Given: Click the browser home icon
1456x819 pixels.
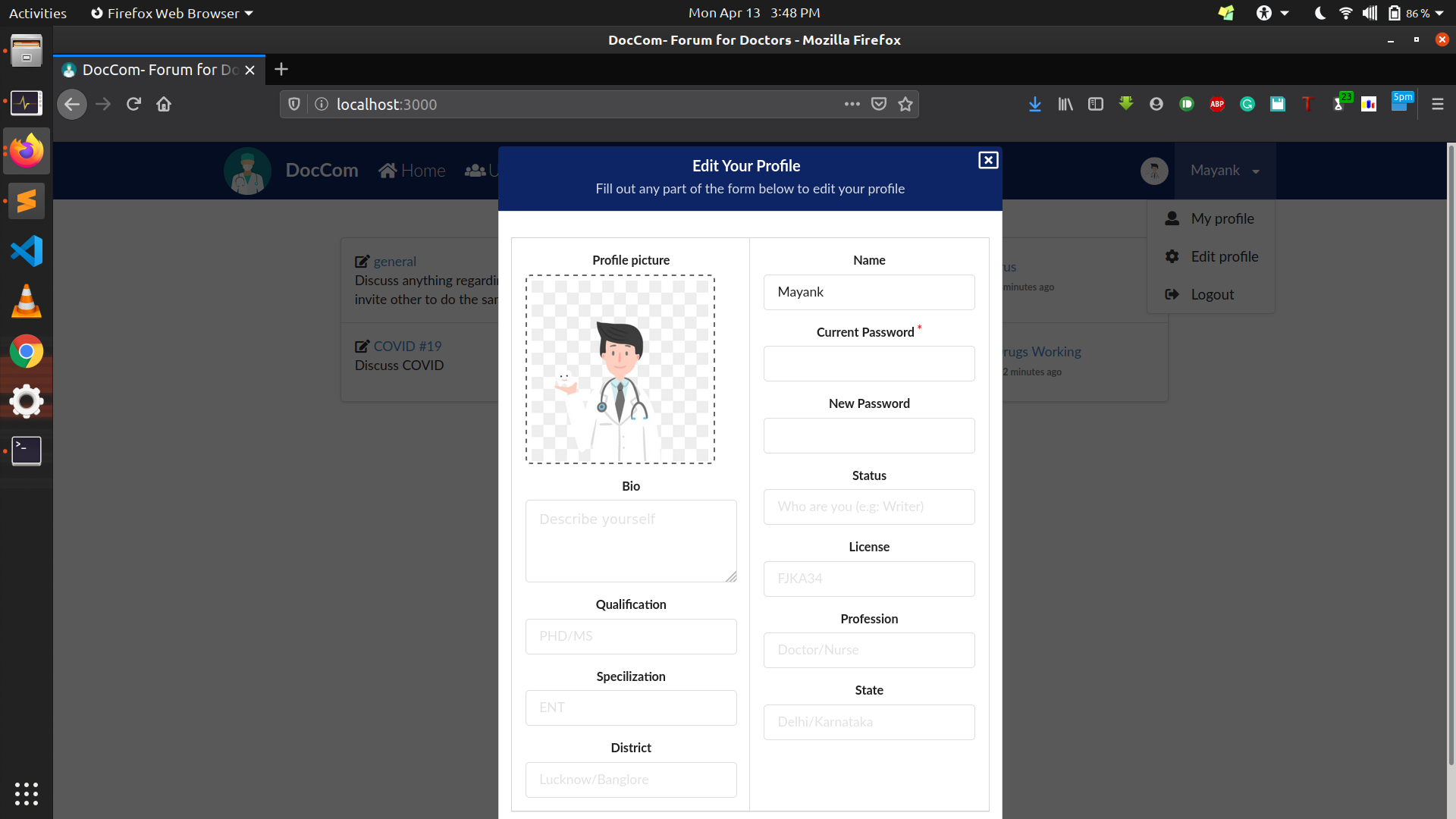Looking at the screenshot, I should 164,104.
